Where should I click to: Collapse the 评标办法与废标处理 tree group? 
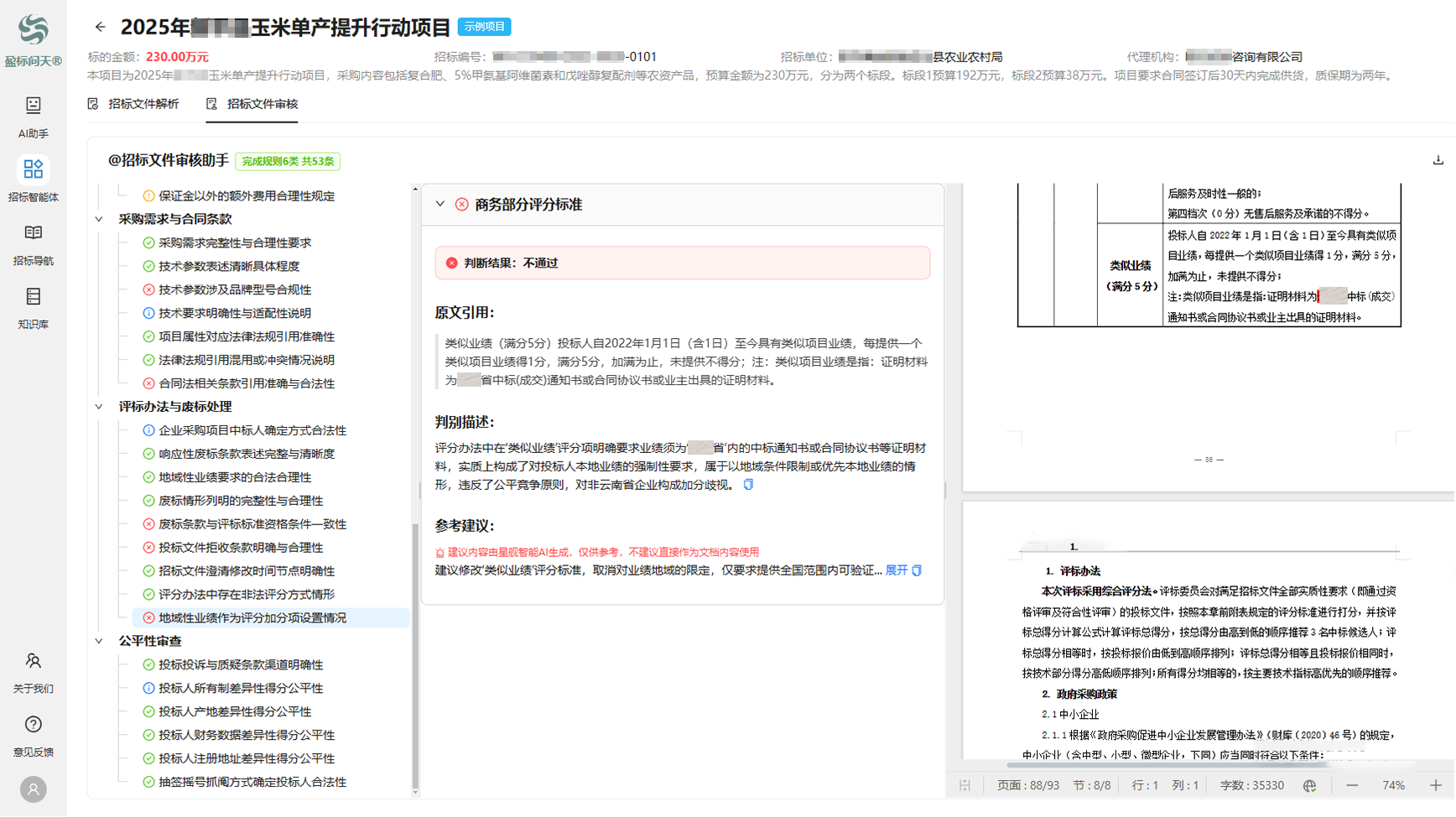(99, 407)
